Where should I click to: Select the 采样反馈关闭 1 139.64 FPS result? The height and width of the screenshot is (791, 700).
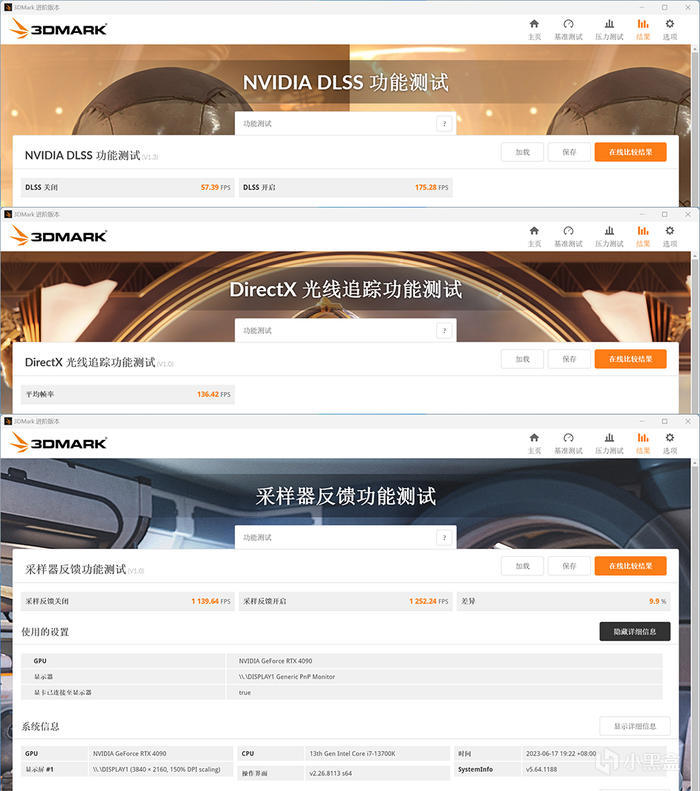tap(128, 601)
